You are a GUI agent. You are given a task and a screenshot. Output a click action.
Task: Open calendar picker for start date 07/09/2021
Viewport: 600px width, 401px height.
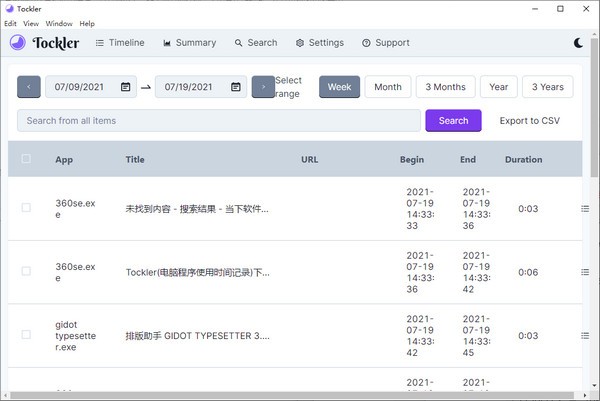(x=125, y=87)
